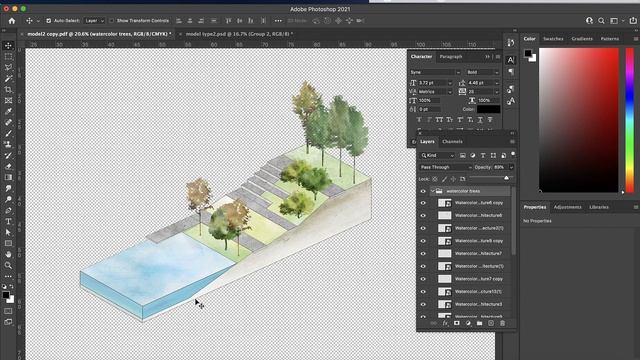Viewport: 640px width, 360px height.
Task: Open the Metrics kerning dropdown
Action: pos(450,92)
